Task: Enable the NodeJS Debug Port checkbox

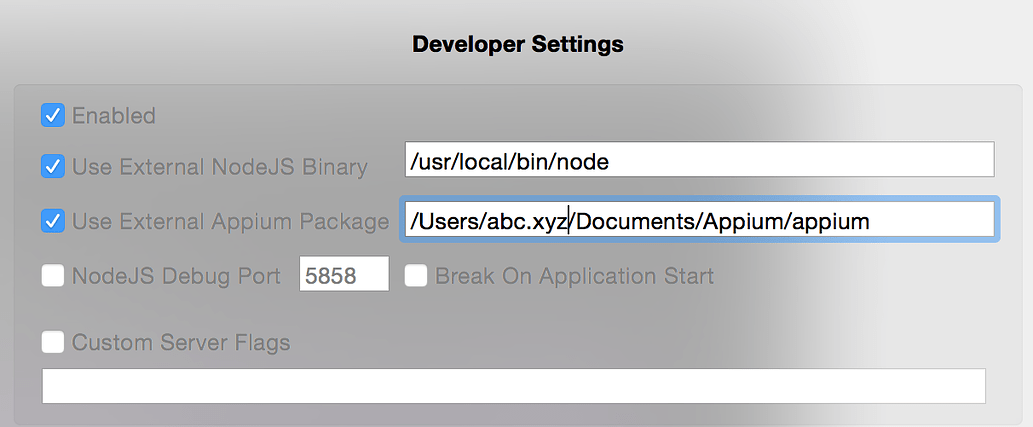Action: click(53, 275)
